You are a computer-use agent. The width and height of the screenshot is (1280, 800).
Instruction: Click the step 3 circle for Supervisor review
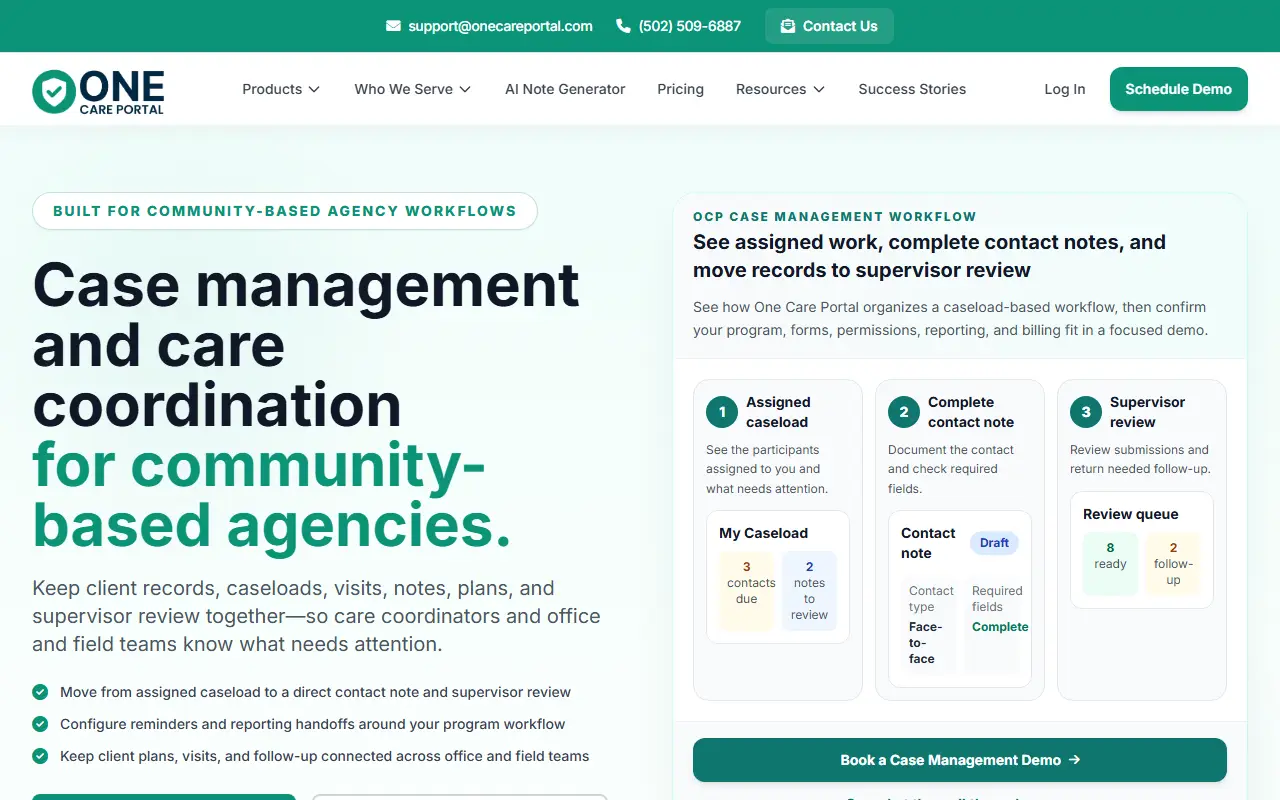click(1086, 412)
